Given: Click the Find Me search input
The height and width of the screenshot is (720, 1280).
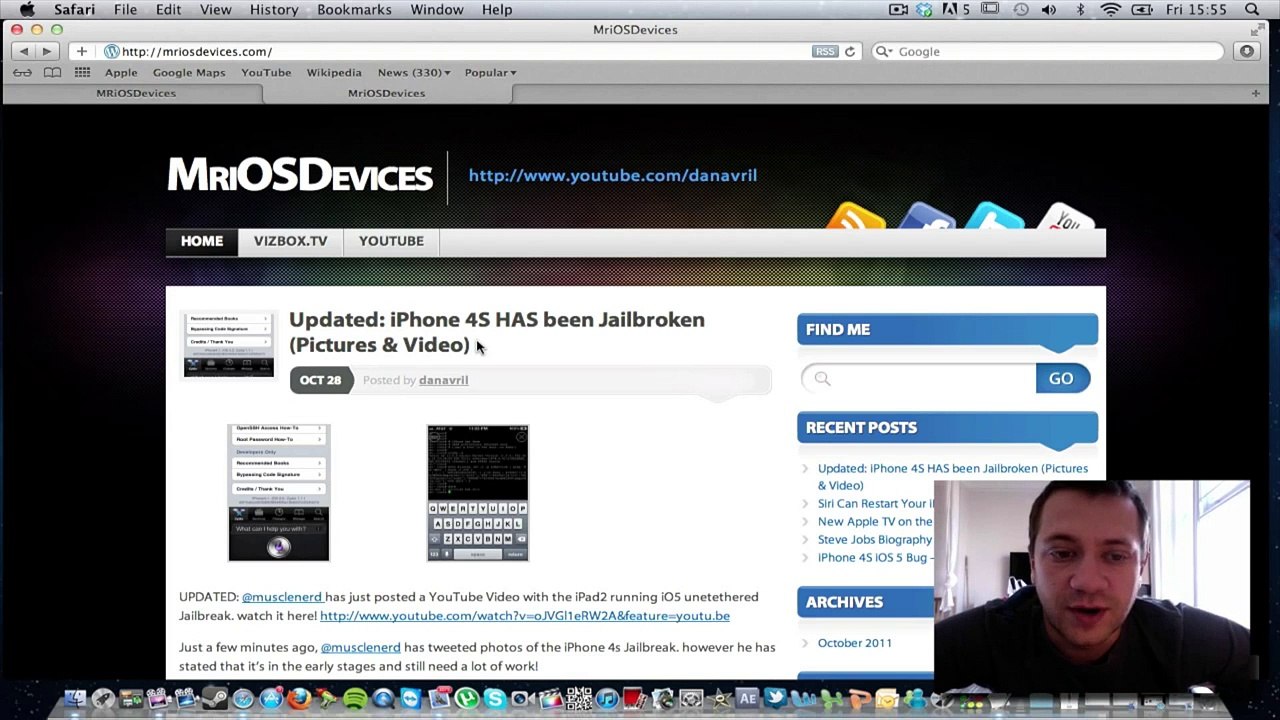Looking at the screenshot, I should point(918,379).
